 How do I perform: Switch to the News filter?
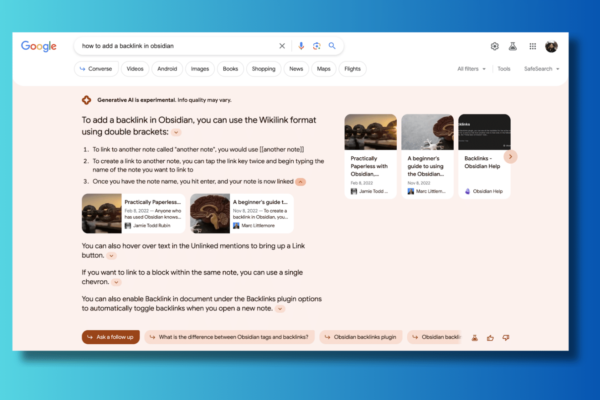pos(296,69)
